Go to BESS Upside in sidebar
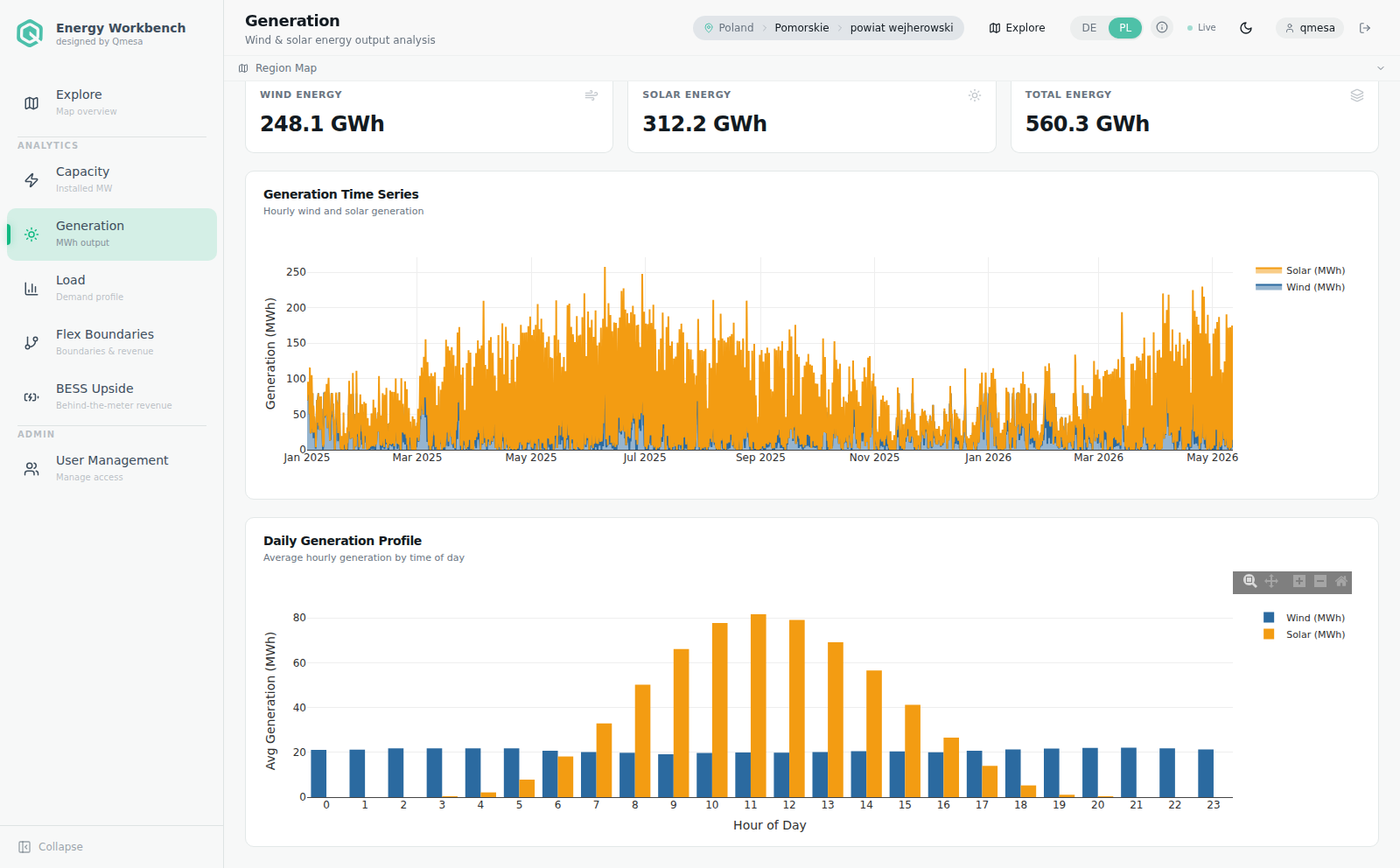 coord(112,396)
